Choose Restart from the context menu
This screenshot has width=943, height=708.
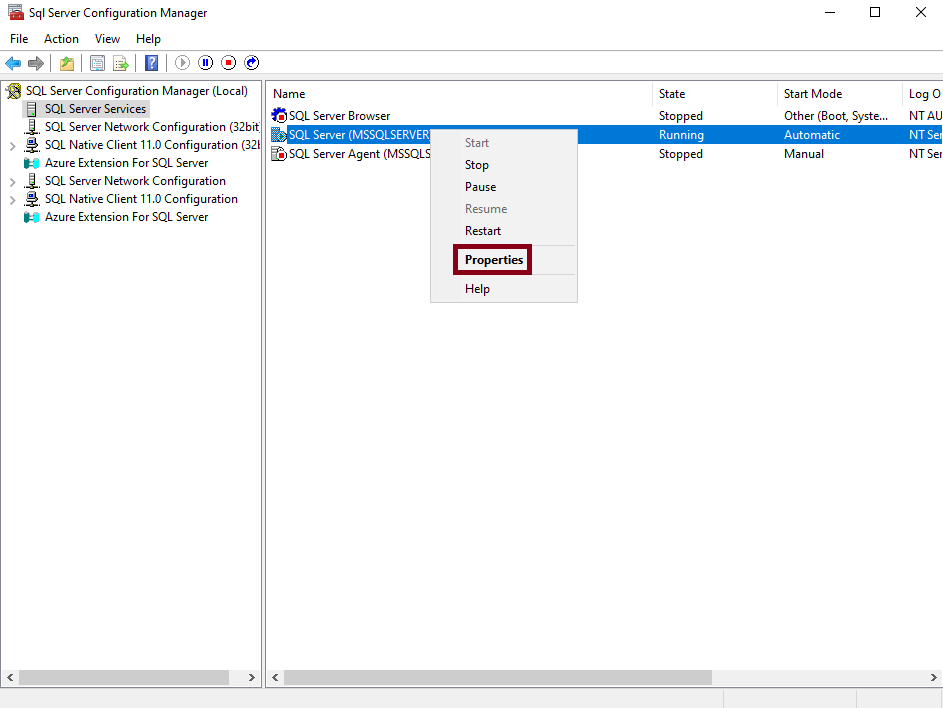(x=504, y=230)
